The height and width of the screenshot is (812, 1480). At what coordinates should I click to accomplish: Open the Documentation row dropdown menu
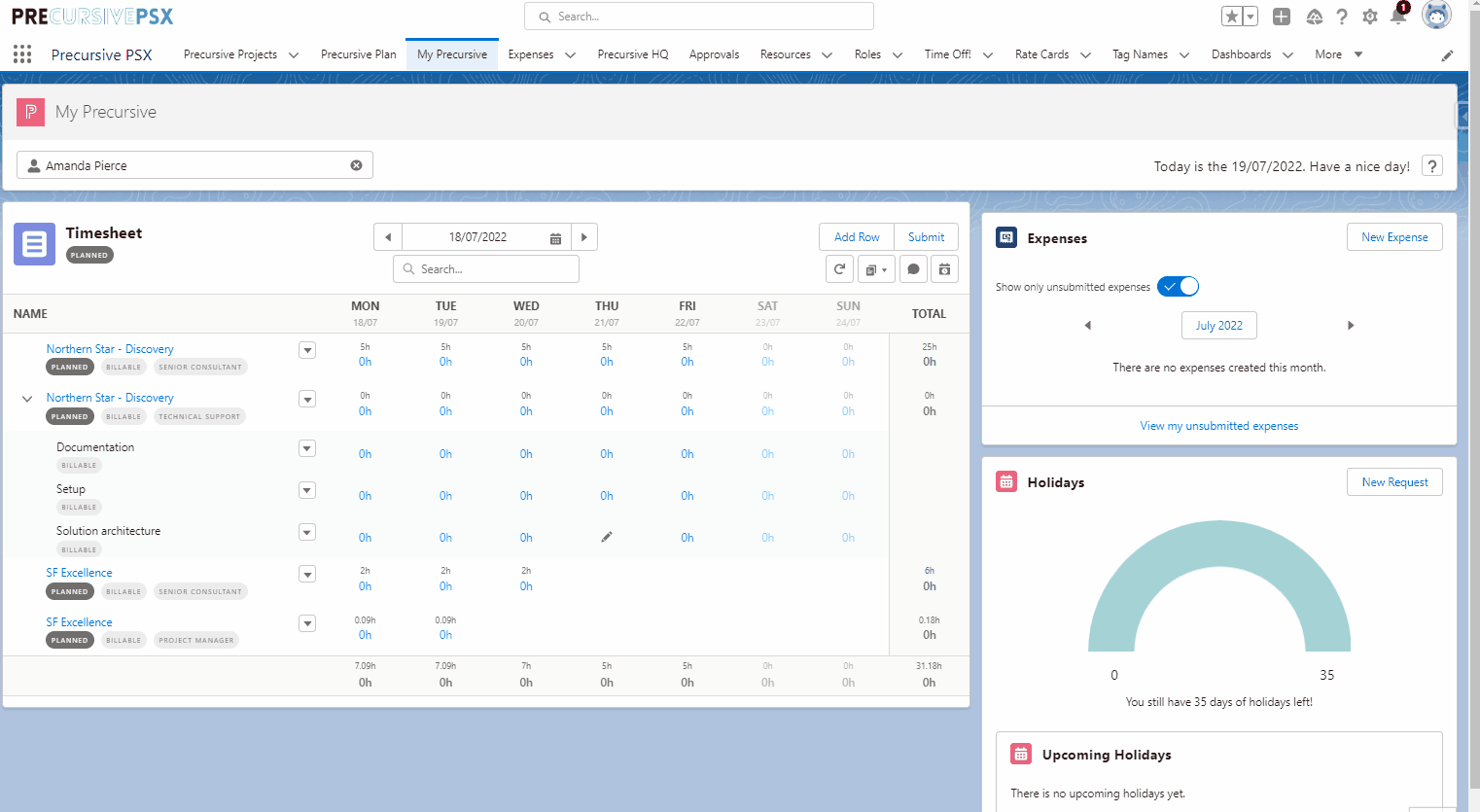(x=307, y=448)
